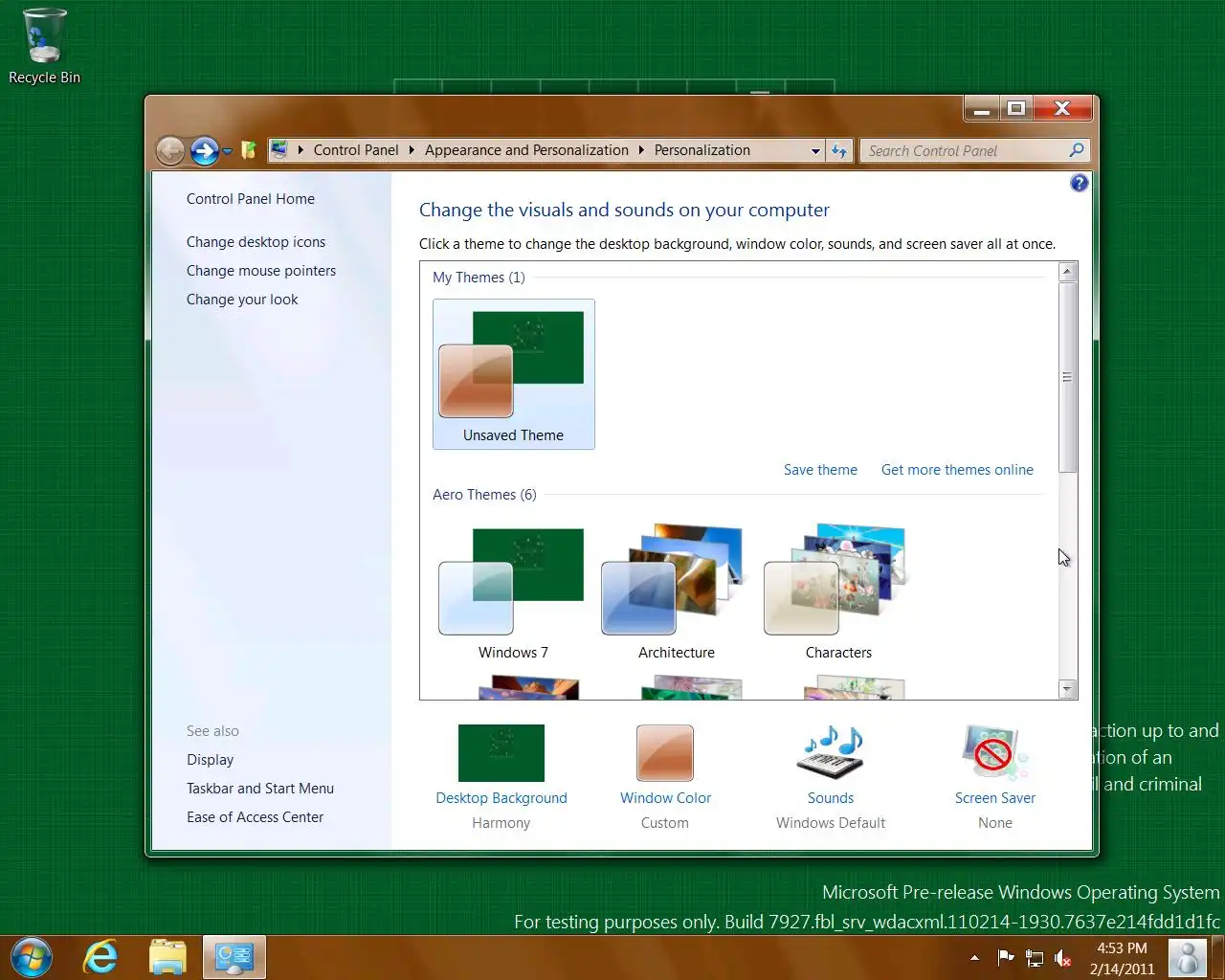Expand arrow after Appearance and Personalization breadcrumb
This screenshot has height=980, width=1225.
(x=641, y=150)
